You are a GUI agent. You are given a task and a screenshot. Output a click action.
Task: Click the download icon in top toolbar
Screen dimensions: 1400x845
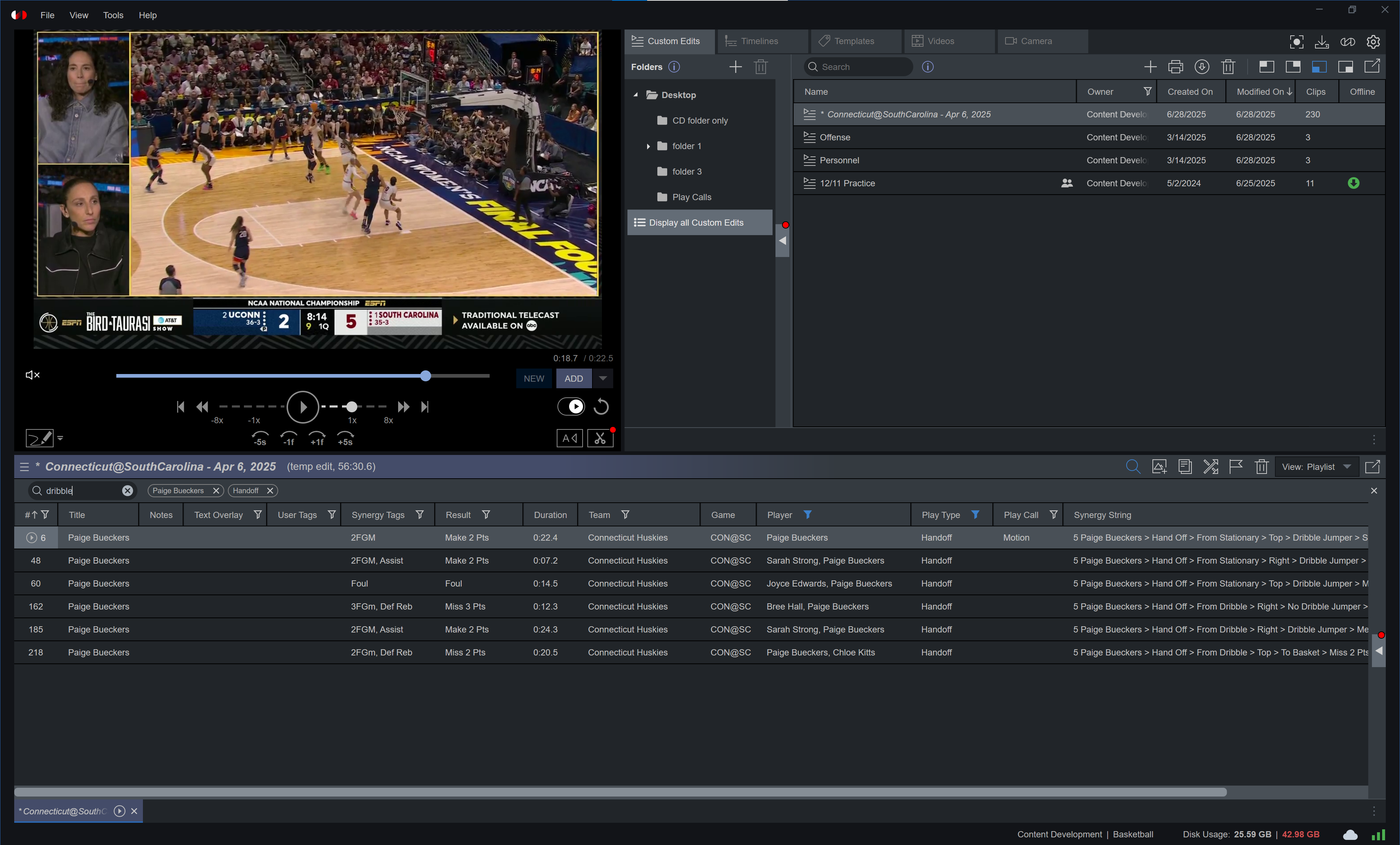click(1322, 42)
